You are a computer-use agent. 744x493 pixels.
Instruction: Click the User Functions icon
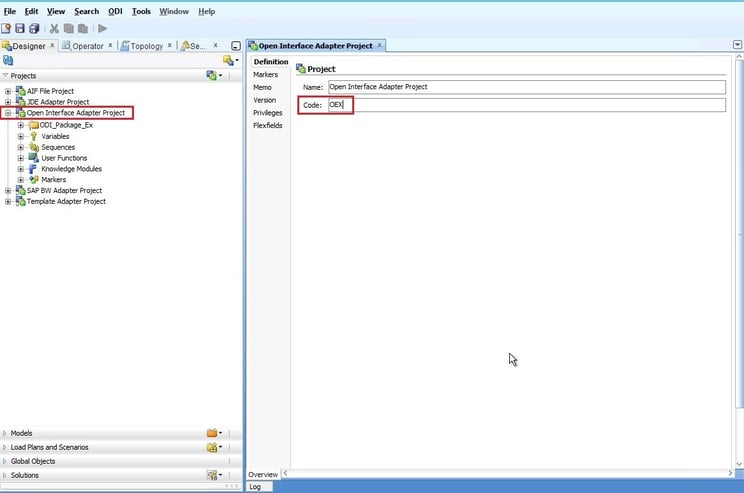[x=34, y=158]
